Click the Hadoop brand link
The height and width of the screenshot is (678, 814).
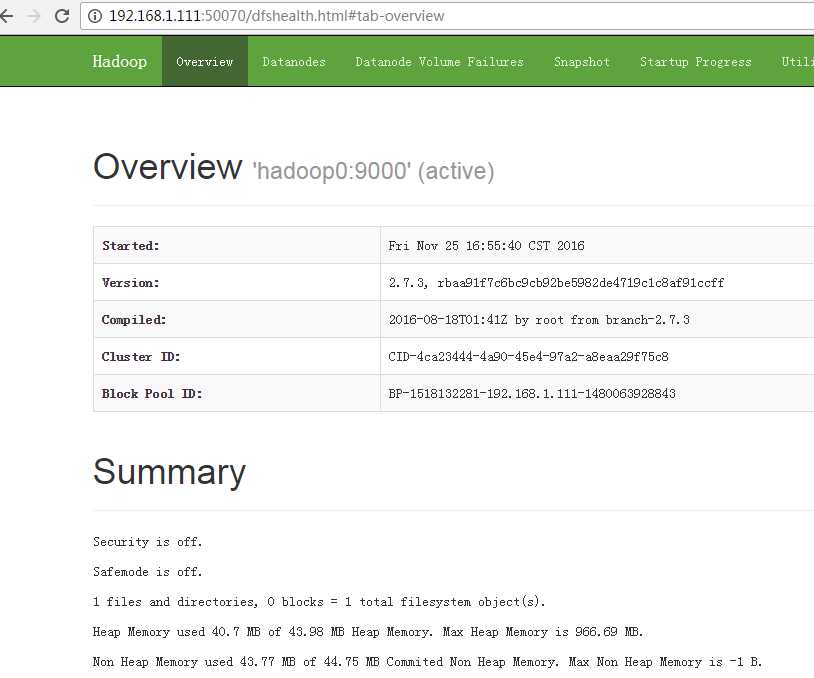[119, 61]
